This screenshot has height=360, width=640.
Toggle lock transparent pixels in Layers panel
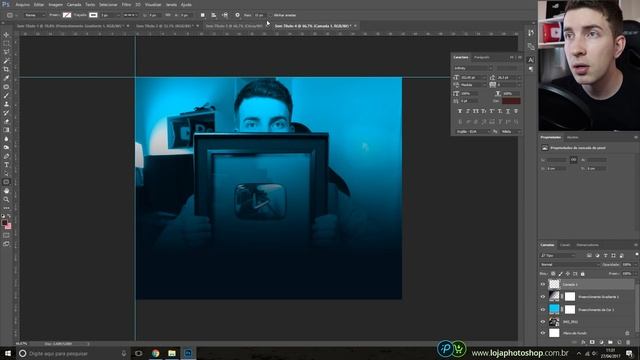tap(553, 274)
